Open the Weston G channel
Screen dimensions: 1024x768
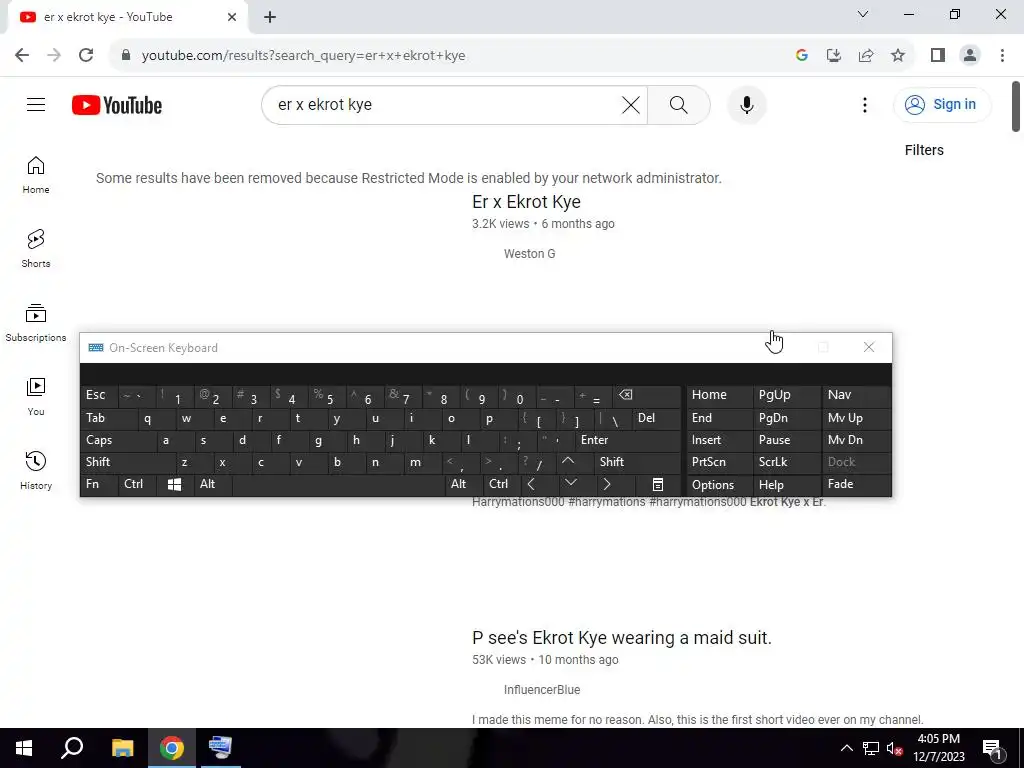pos(530,254)
